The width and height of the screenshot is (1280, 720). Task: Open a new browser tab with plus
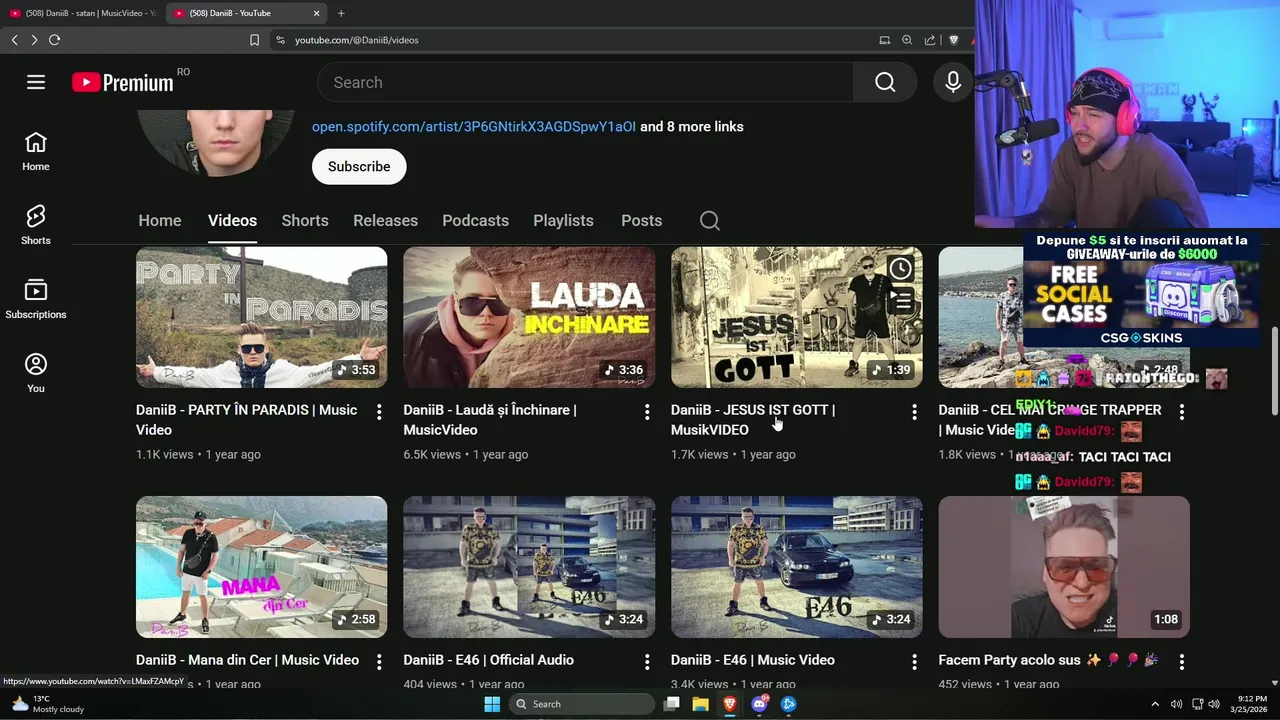click(x=341, y=13)
